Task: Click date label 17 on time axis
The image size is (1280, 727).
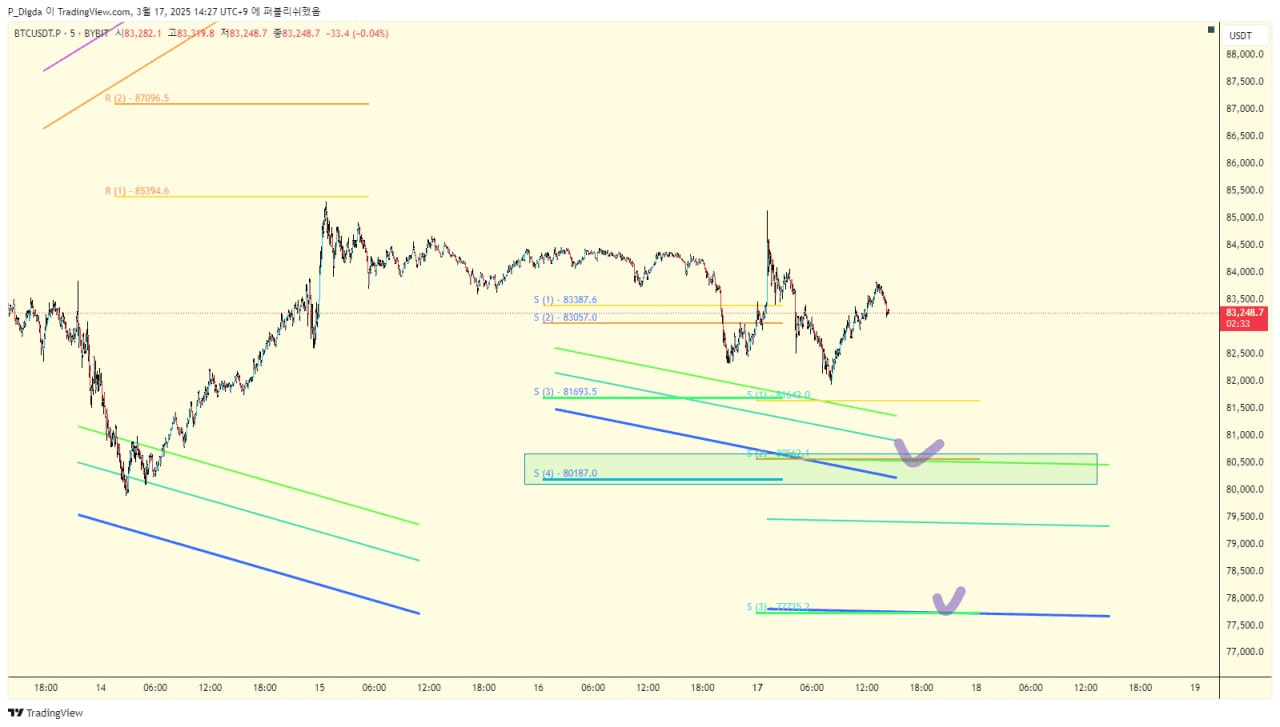Action: (x=758, y=688)
